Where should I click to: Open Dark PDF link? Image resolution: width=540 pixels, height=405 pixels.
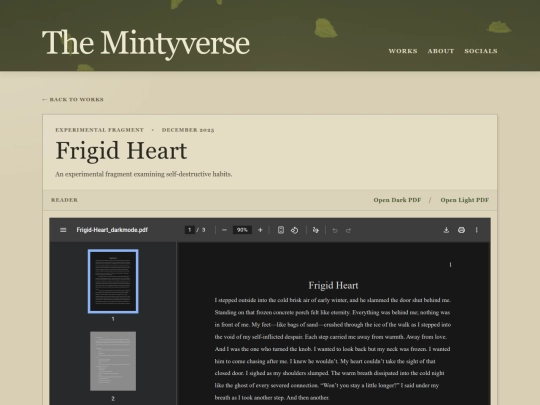click(x=397, y=200)
